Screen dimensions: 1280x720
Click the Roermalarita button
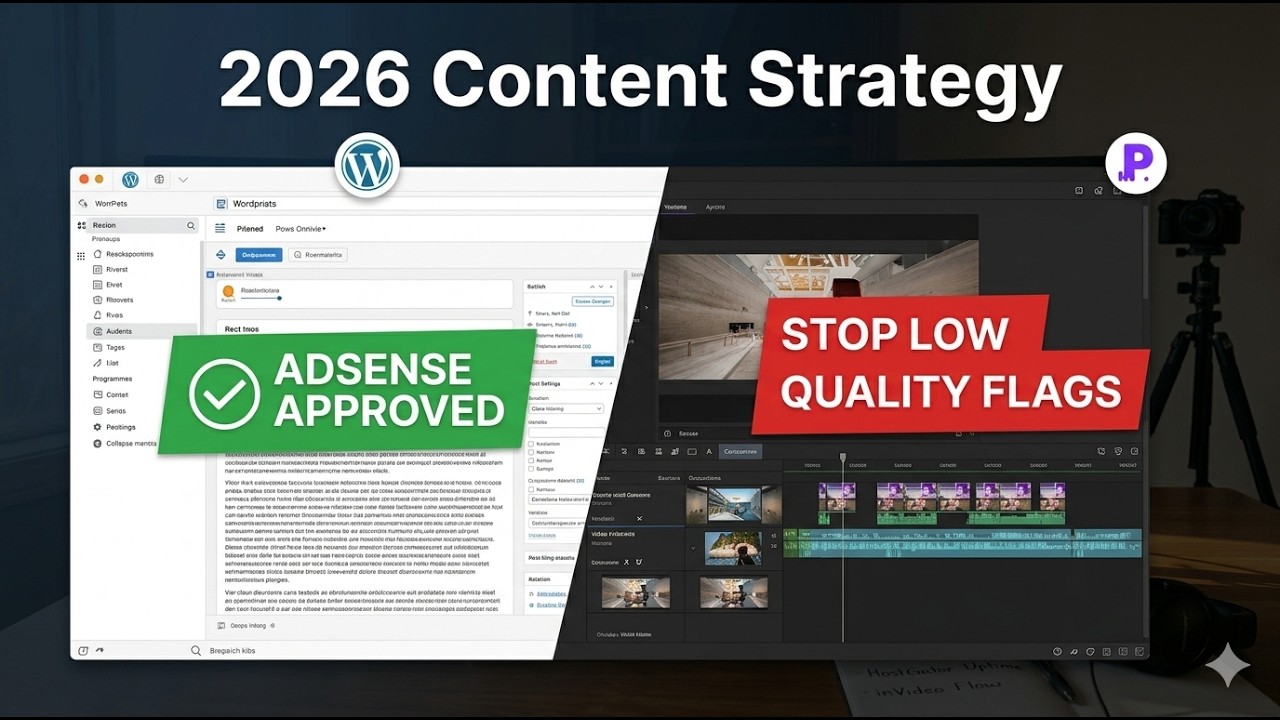pyautogui.click(x=318, y=255)
